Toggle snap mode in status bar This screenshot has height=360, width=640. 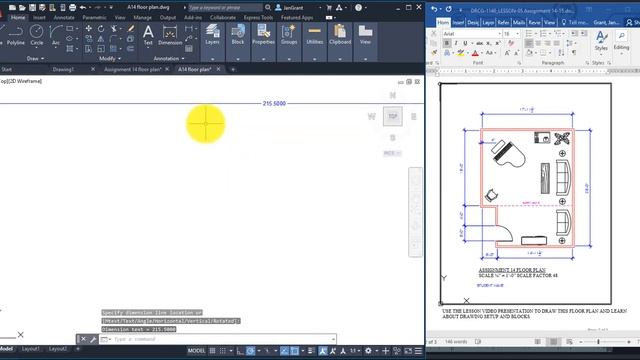click(x=222, y=351)
